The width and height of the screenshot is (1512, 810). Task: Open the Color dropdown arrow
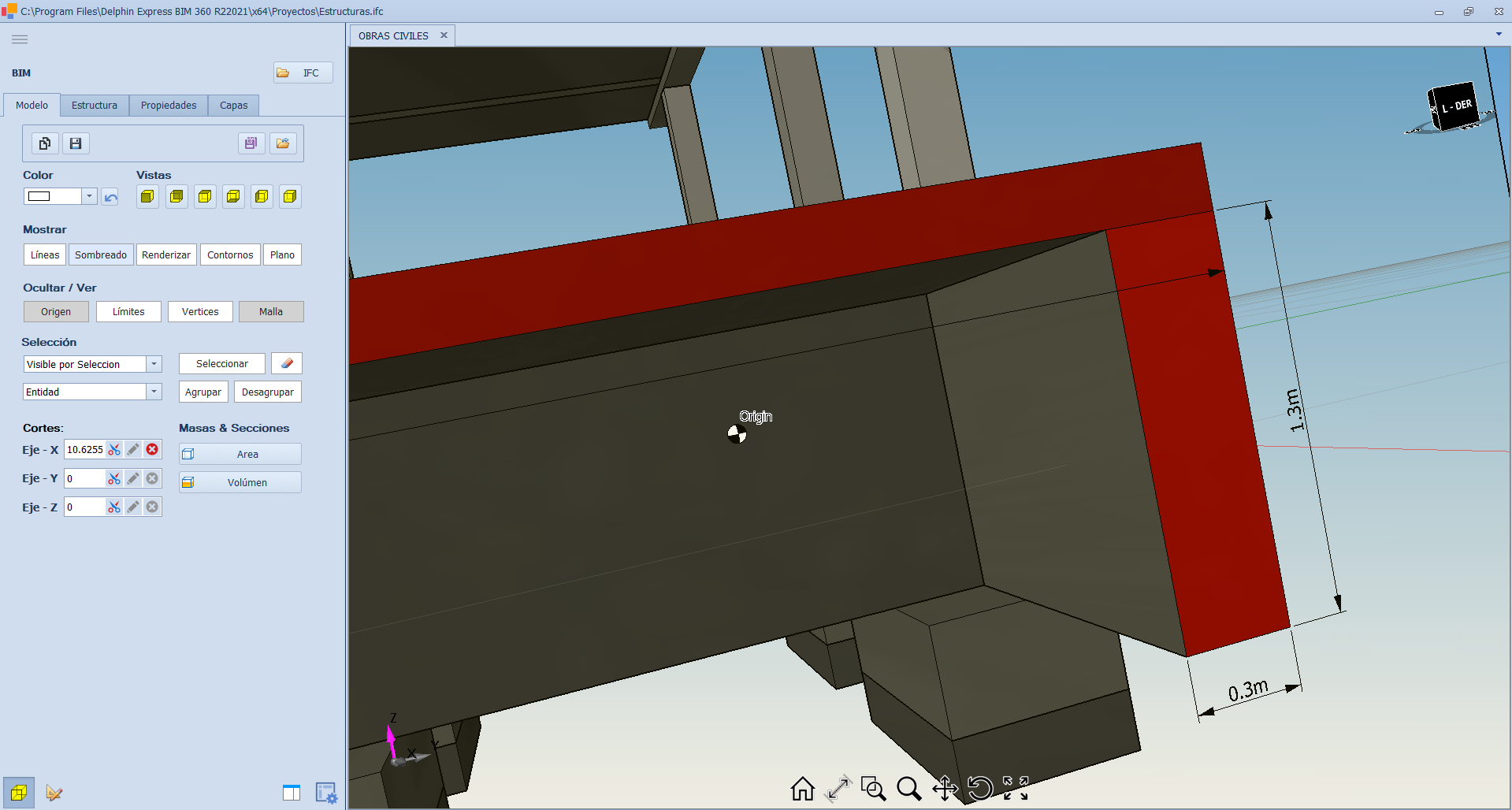tap(89, 196)
